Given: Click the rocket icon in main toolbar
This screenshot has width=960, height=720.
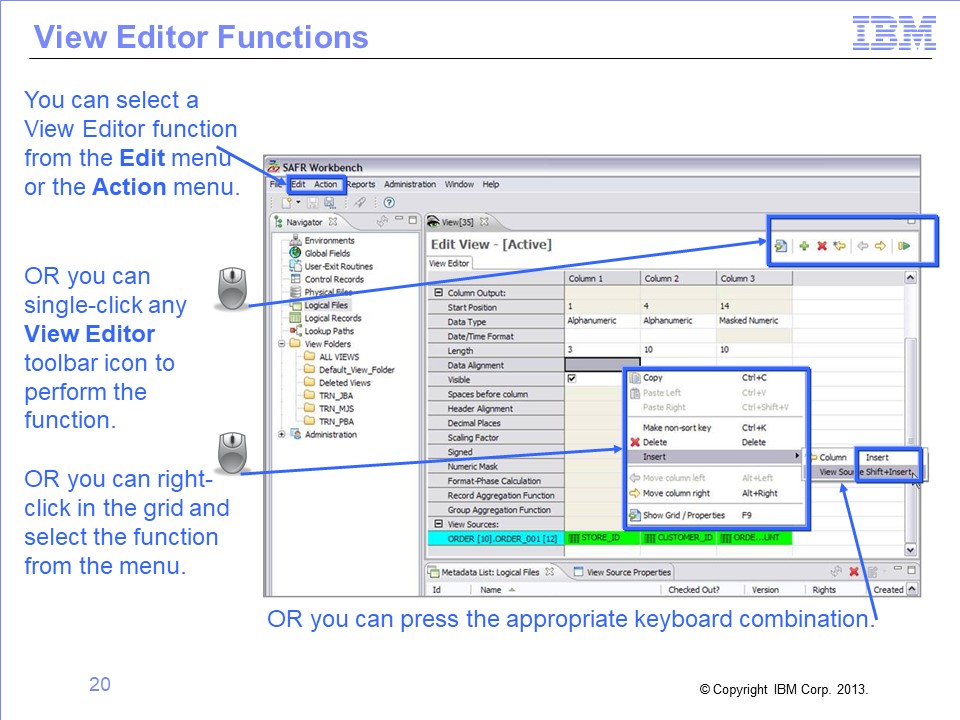Looking at the screenshot, I should tap(359, 202).
